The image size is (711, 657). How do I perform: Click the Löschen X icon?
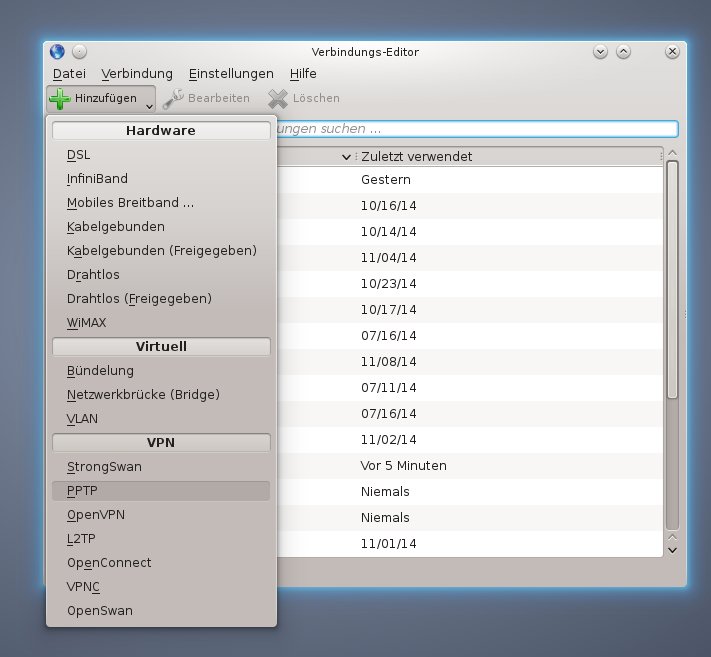click(277, 98)
